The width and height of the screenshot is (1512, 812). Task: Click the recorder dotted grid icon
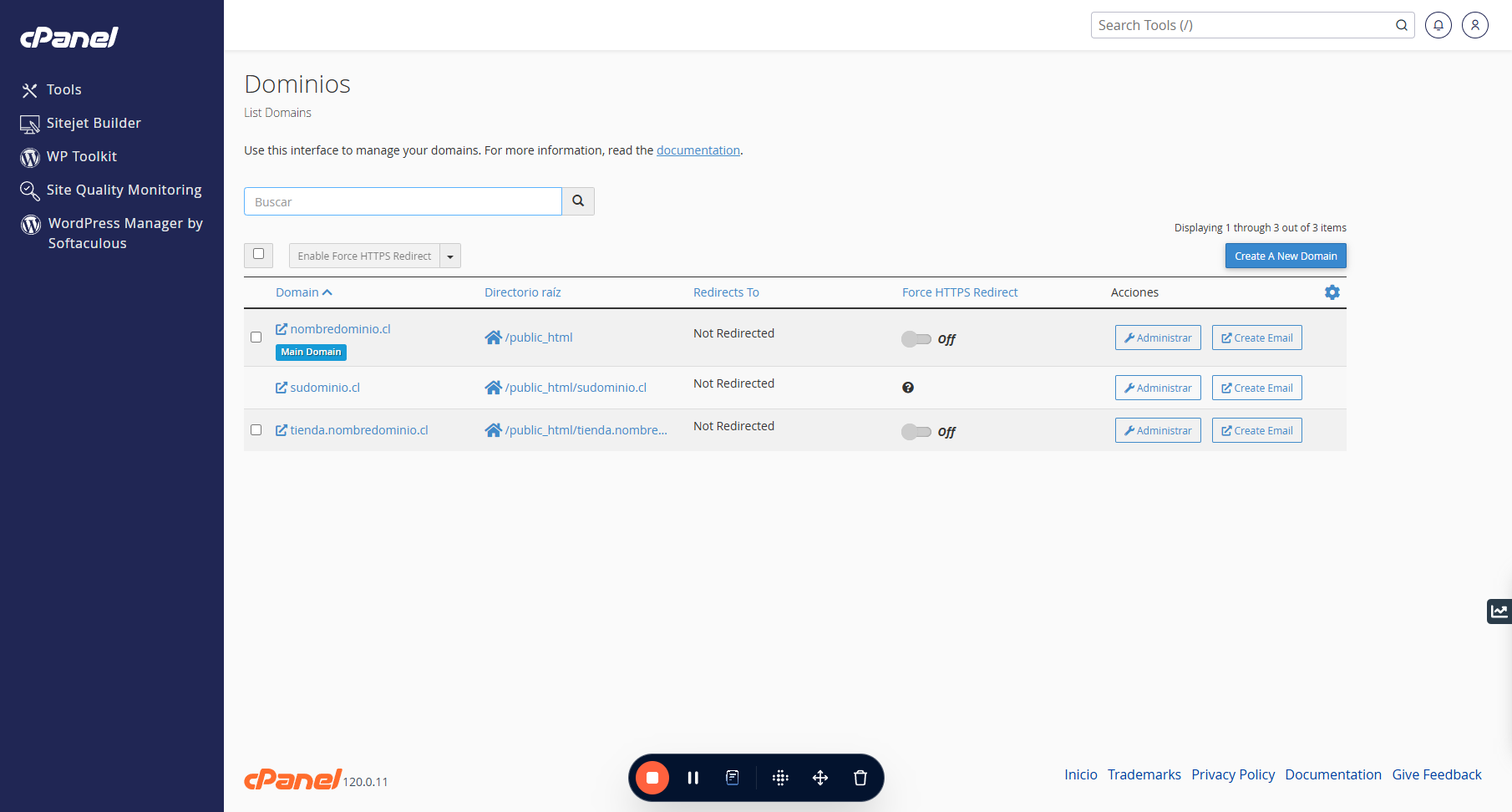780,778
